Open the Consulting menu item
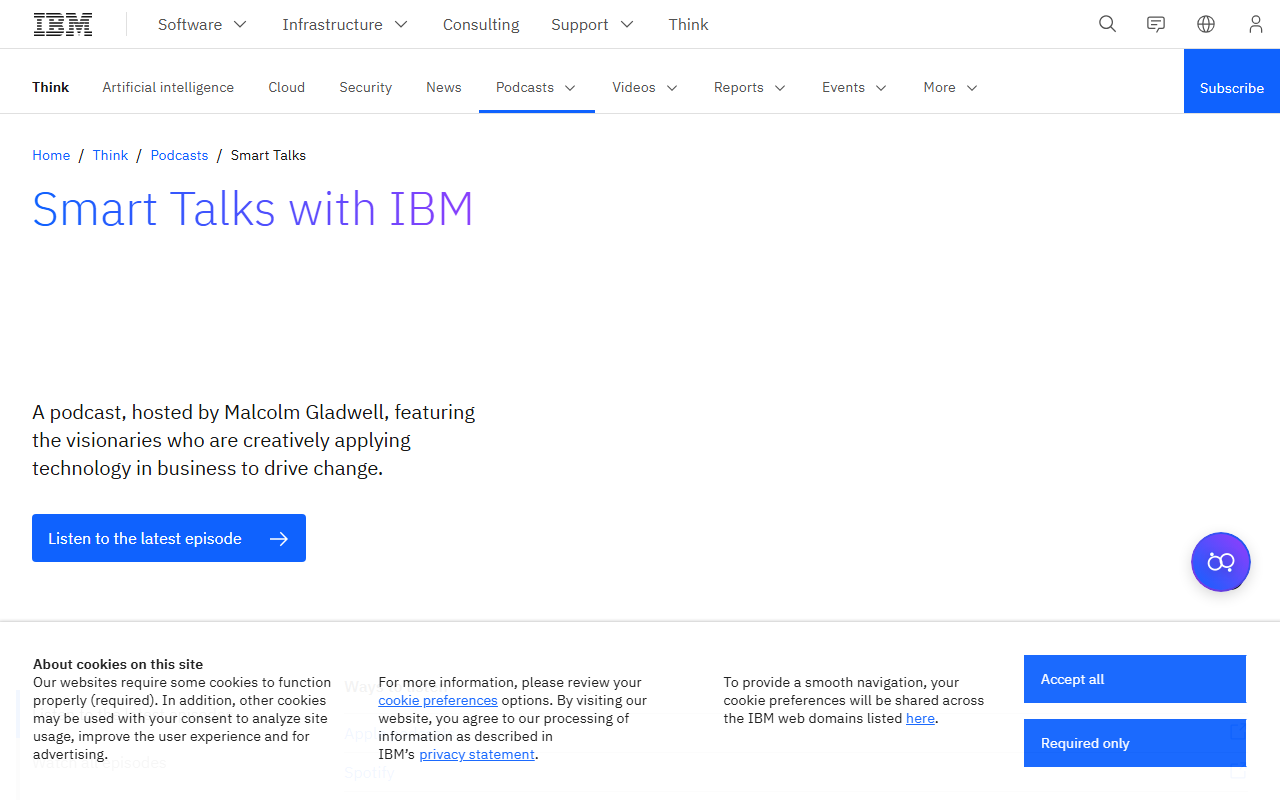 click(x=481, y=24)
